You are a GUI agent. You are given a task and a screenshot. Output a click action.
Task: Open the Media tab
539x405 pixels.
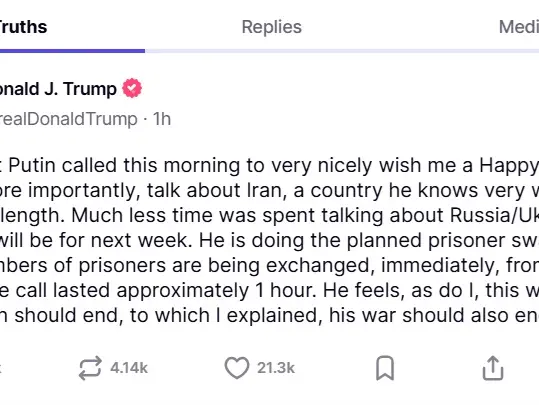point(519,27)
